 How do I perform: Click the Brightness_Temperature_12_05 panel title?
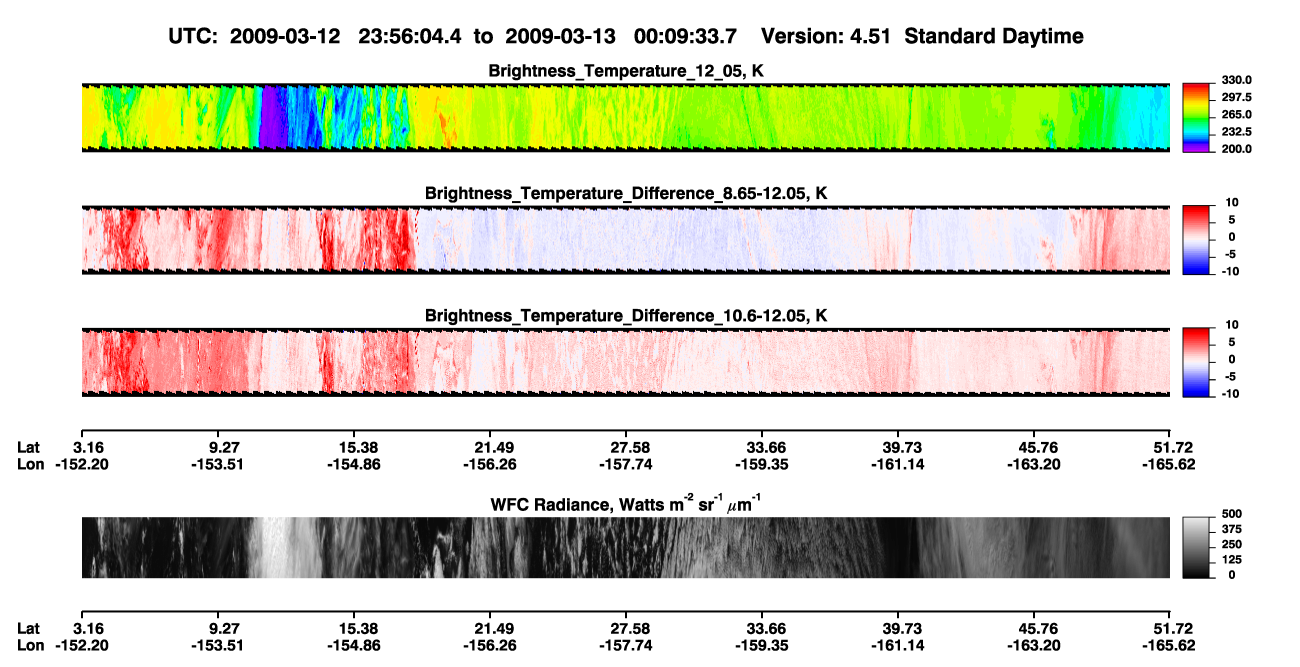626,71
